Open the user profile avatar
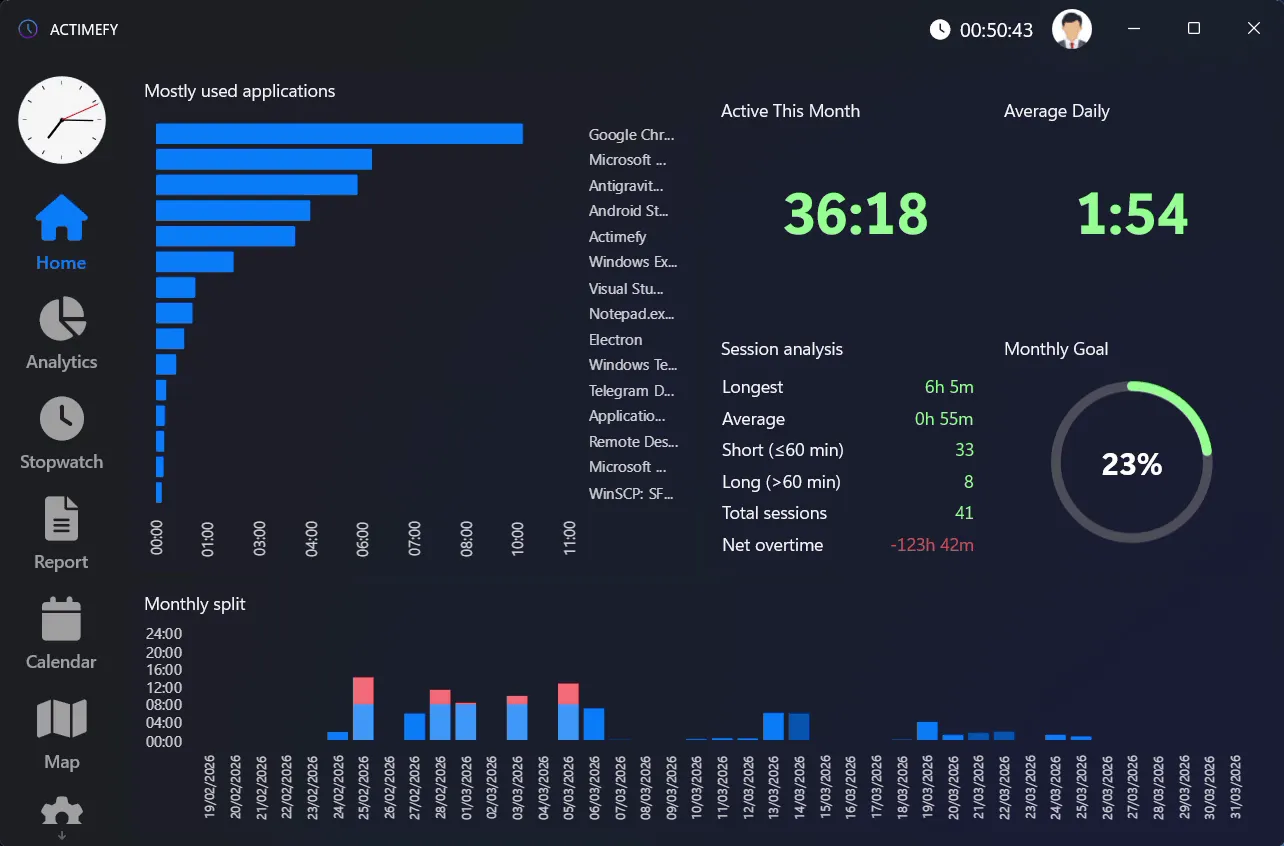 click(x=1071, y=29)
